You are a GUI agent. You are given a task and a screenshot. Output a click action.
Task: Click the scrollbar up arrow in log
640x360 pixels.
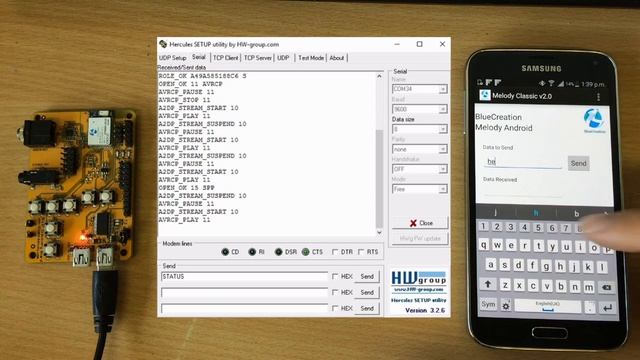coord(379,76)
